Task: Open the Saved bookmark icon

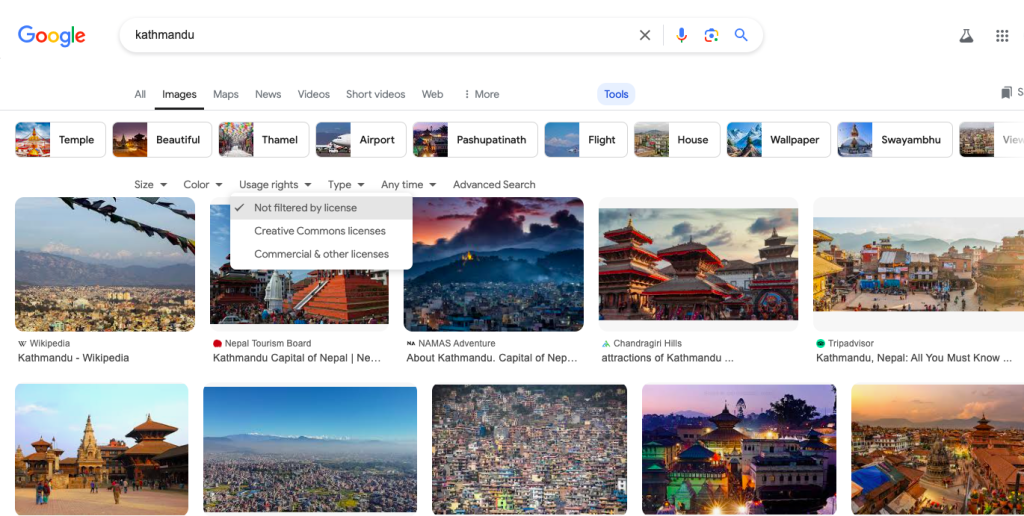Action: (1006, 93)
